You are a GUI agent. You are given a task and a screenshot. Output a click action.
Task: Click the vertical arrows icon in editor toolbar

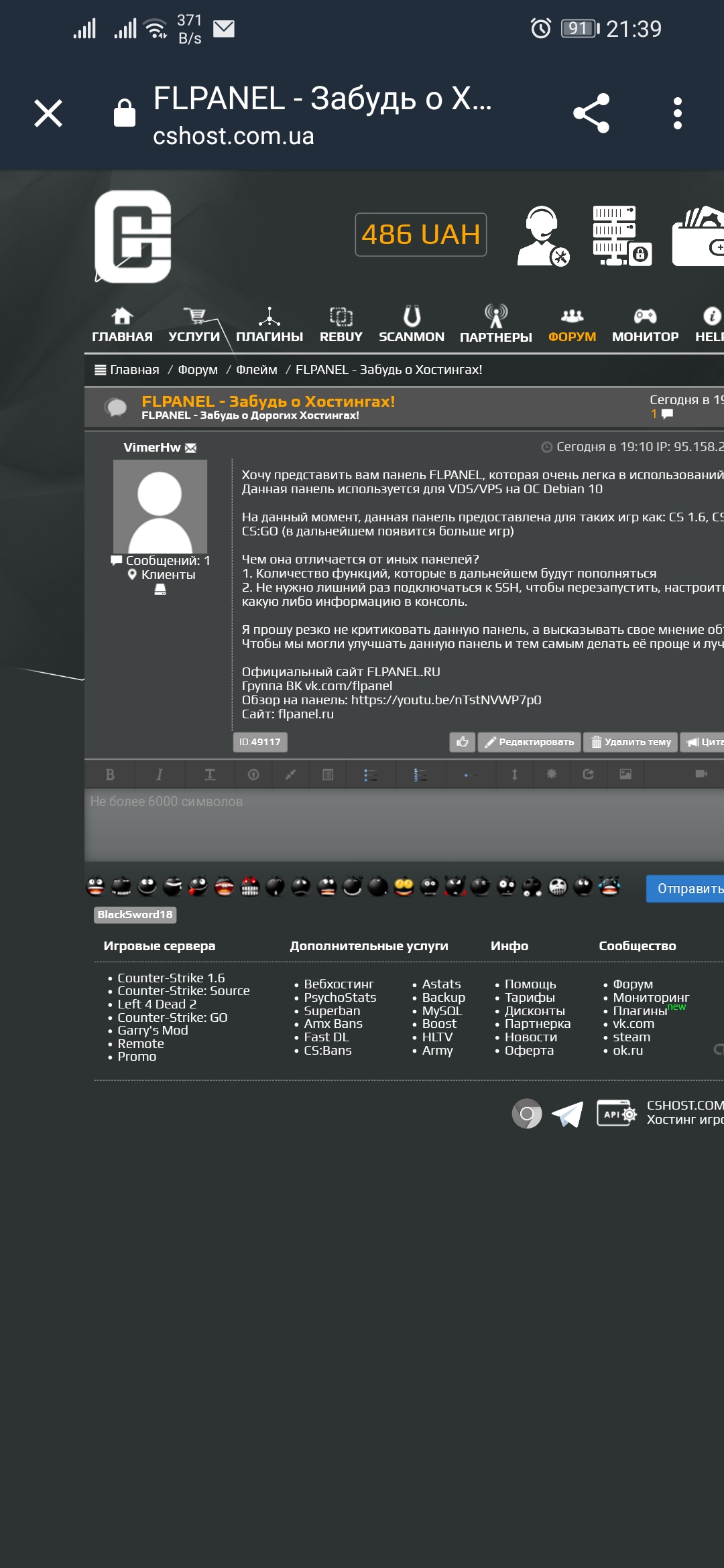(515, 775)
